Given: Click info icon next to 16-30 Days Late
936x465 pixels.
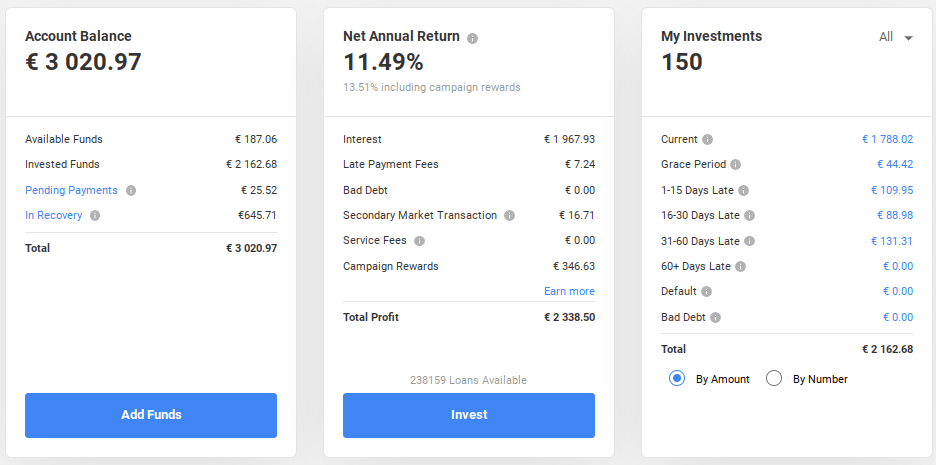Looking at the screenshot, I should (x=749, y=215).
